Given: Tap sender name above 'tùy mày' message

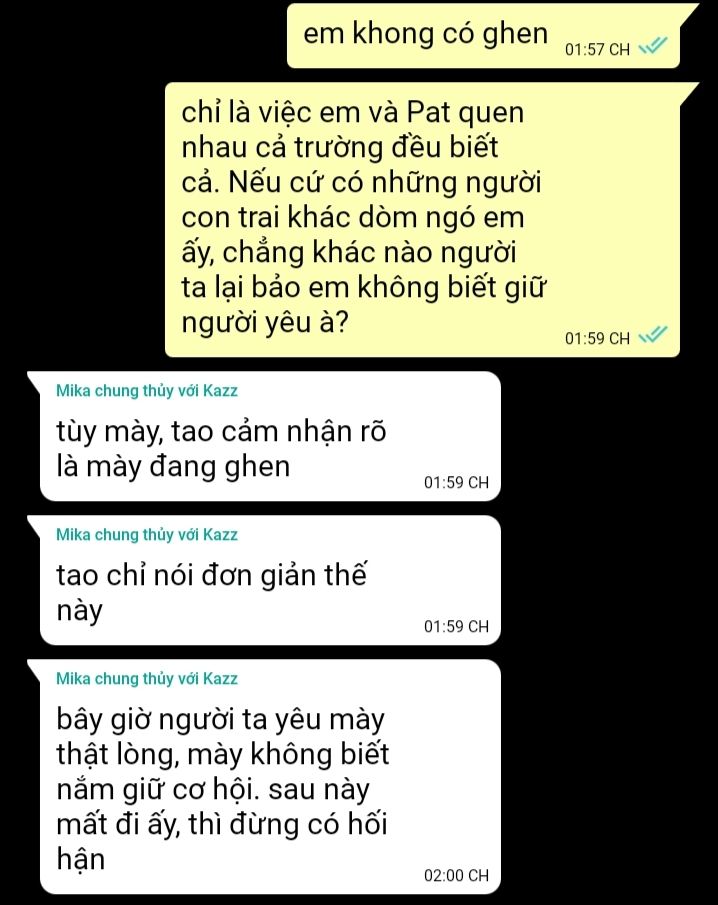Looking at the screenshot, I should tap(147, 391).
